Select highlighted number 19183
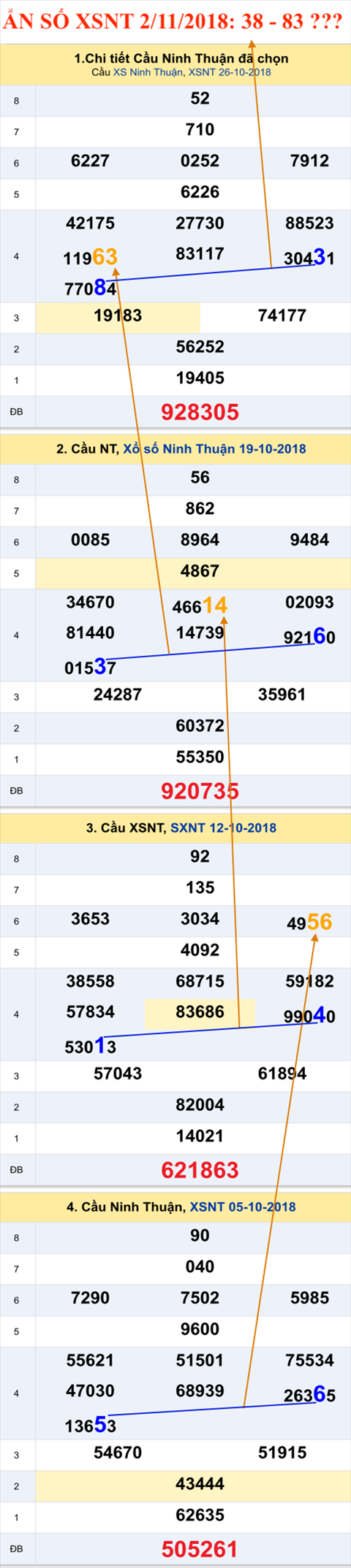Image resolution: width=351 pixels, height=1568 pixels. pyautogui.click(x=118, y=315)
